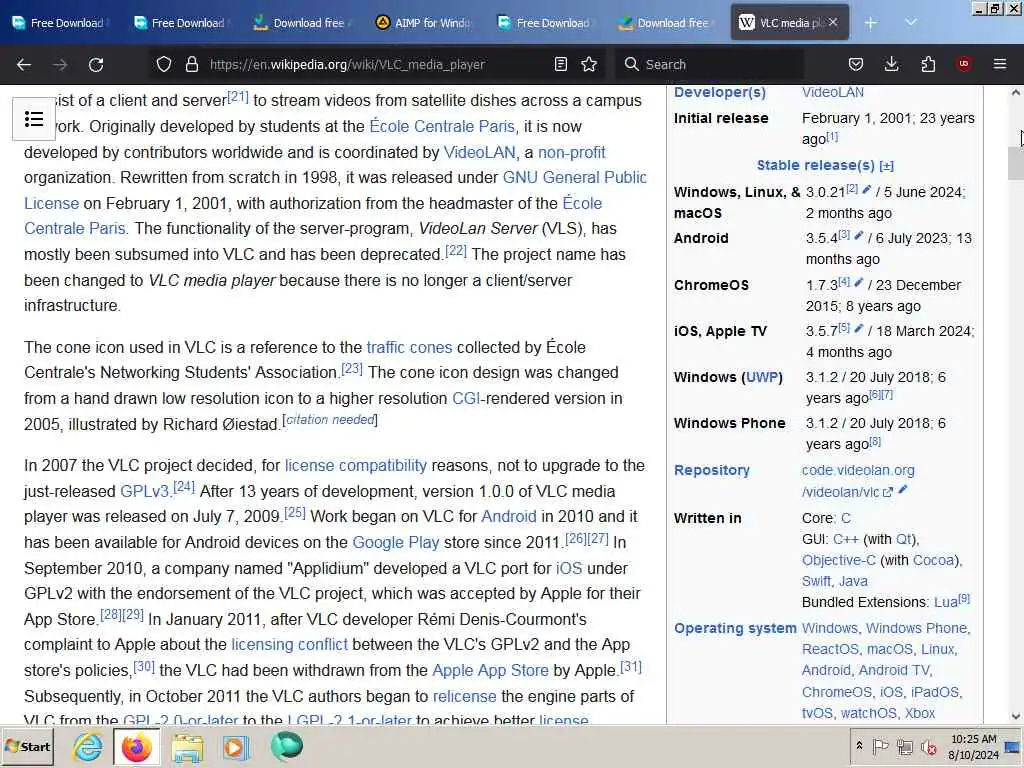Toggle Wikipedia table of contents sidebar
Screen dimensions: 1024x768
coord(34,119)
